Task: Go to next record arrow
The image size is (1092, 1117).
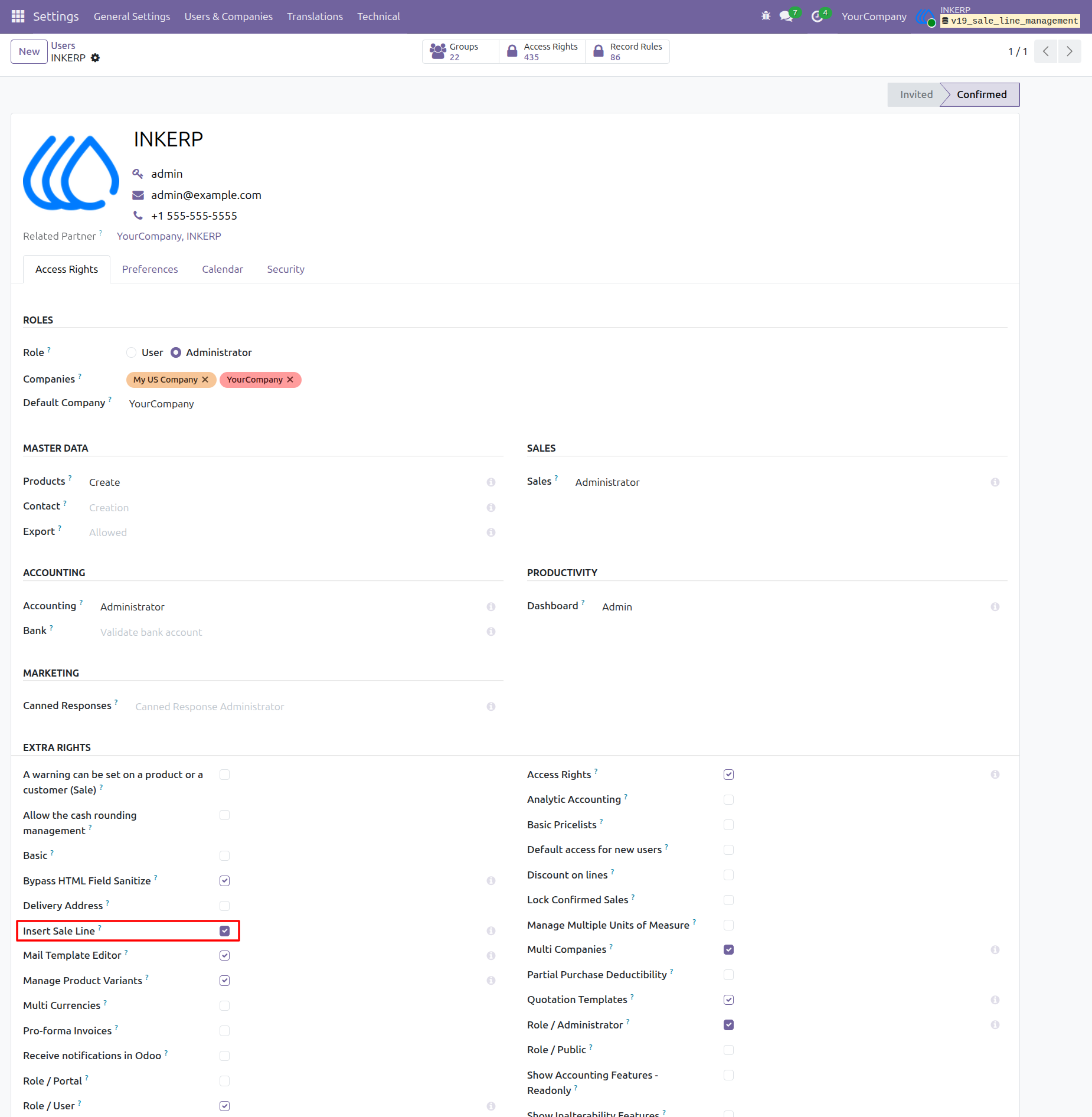Action: pos(1070,51)
